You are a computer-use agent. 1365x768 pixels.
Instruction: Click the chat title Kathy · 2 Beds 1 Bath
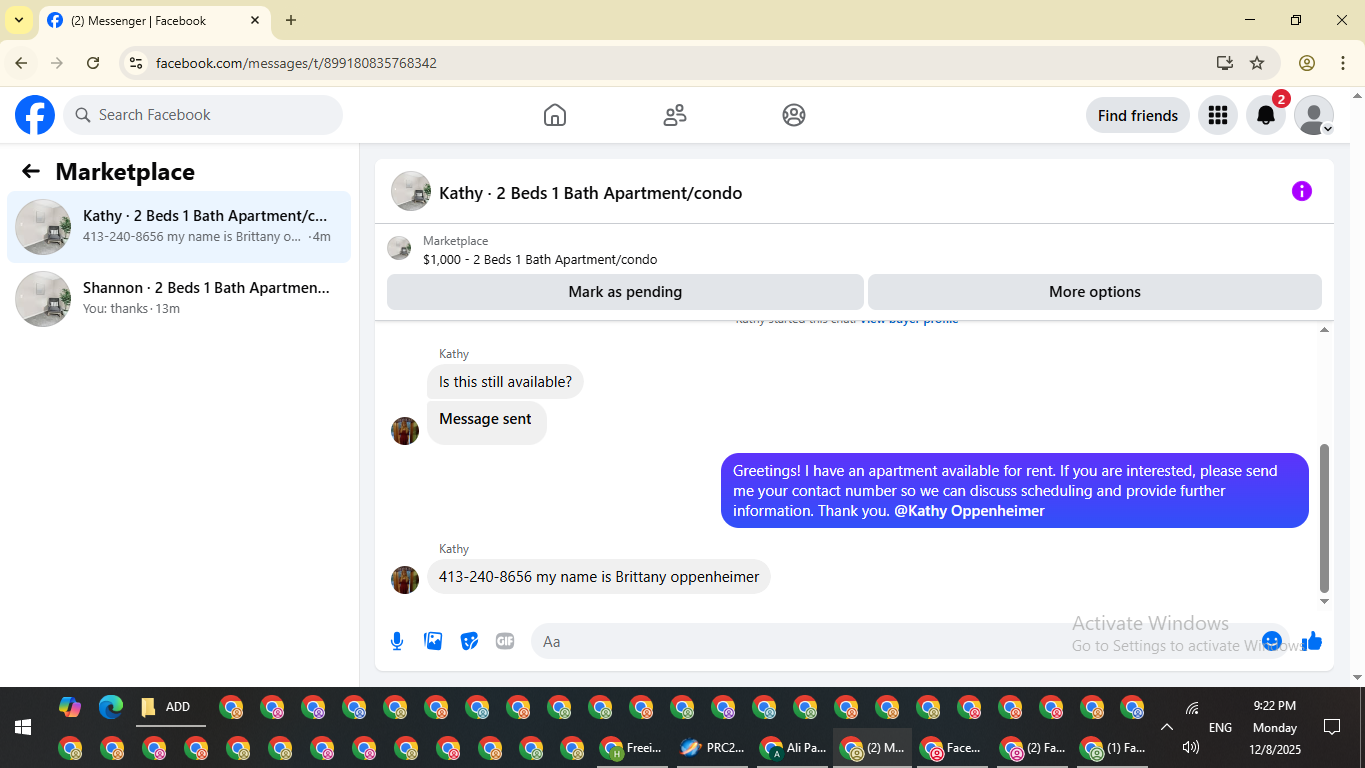click(x=590, y=193)
